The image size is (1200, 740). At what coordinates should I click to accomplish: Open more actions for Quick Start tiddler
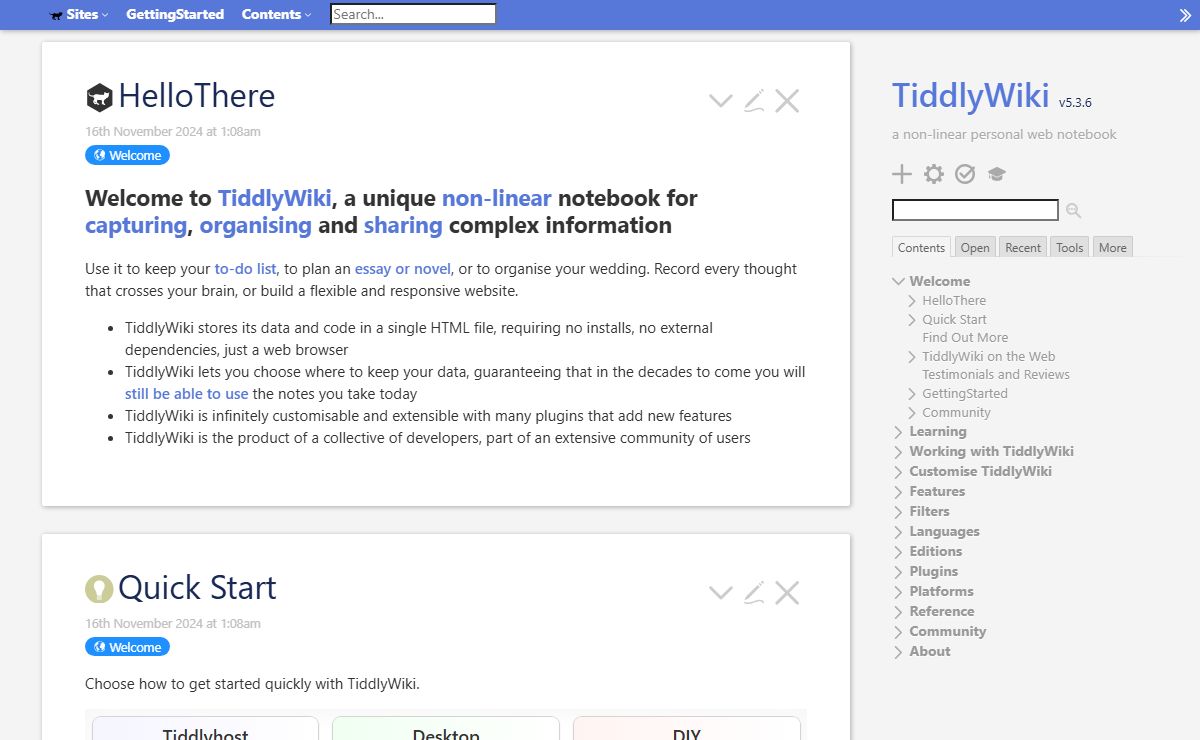click(x=720, y=592)
